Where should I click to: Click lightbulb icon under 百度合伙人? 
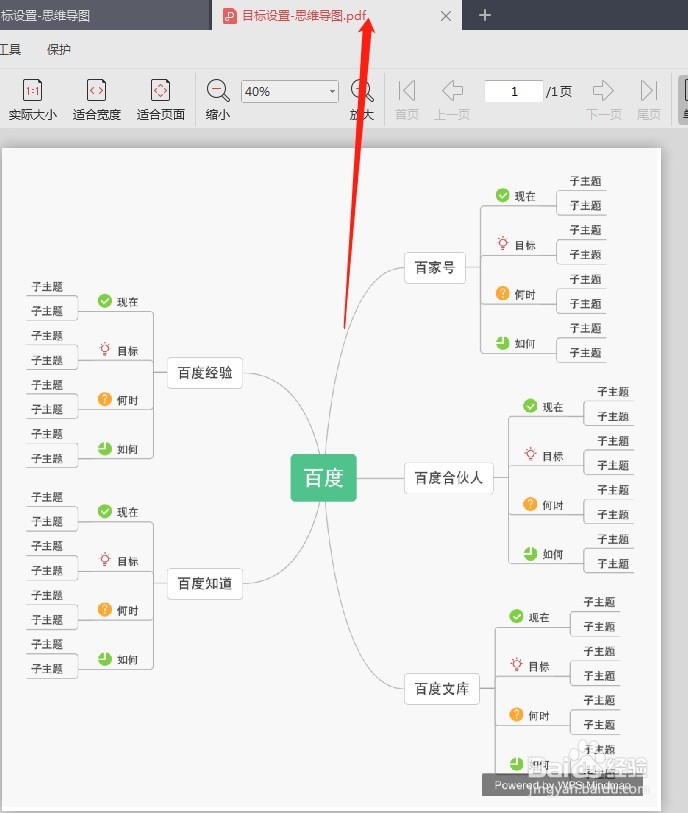pos(530,454)
